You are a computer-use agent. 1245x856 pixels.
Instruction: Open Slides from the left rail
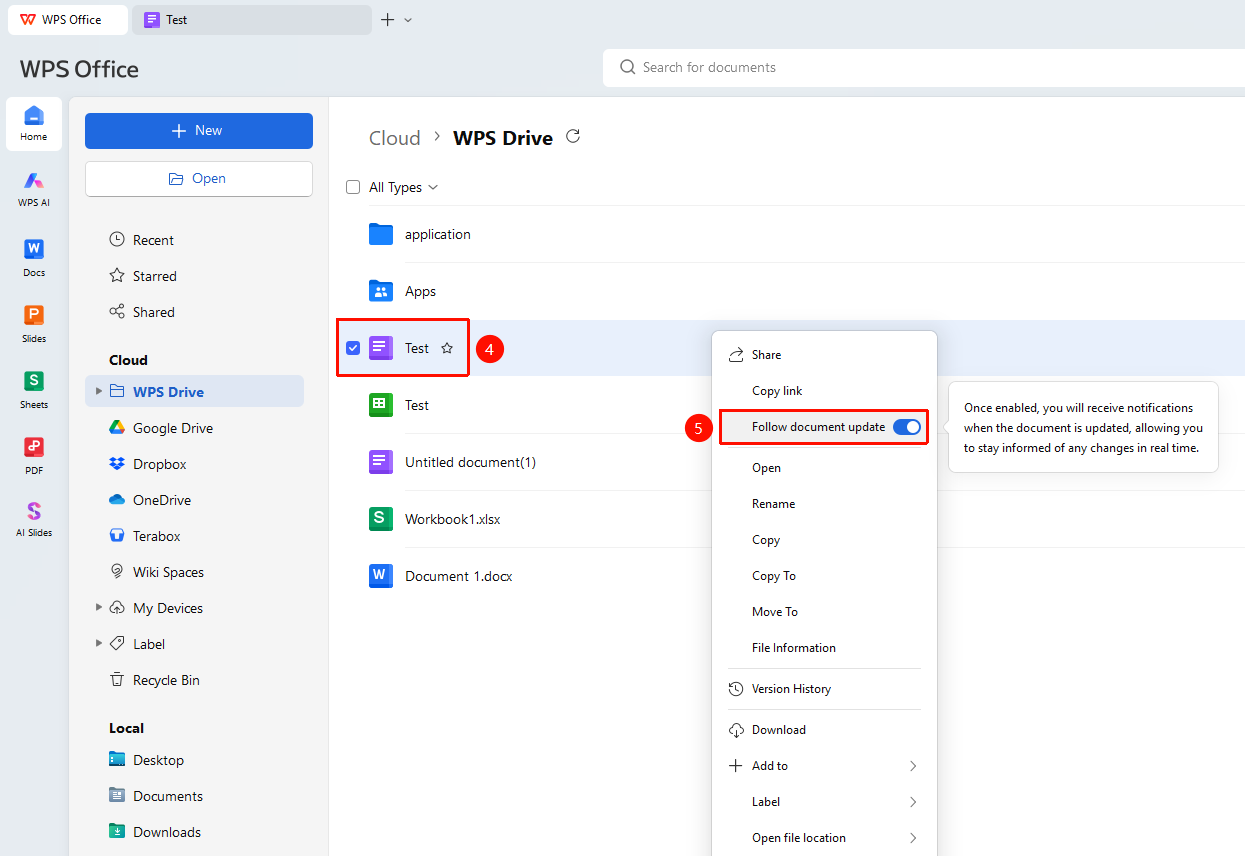tap(34, 323)
